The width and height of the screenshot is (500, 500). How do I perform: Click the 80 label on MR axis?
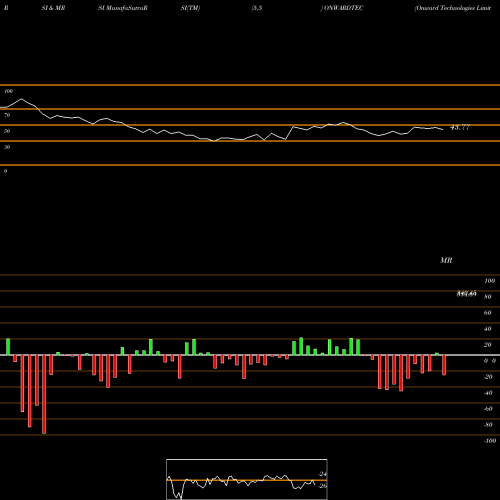click(x=488, y=297)
